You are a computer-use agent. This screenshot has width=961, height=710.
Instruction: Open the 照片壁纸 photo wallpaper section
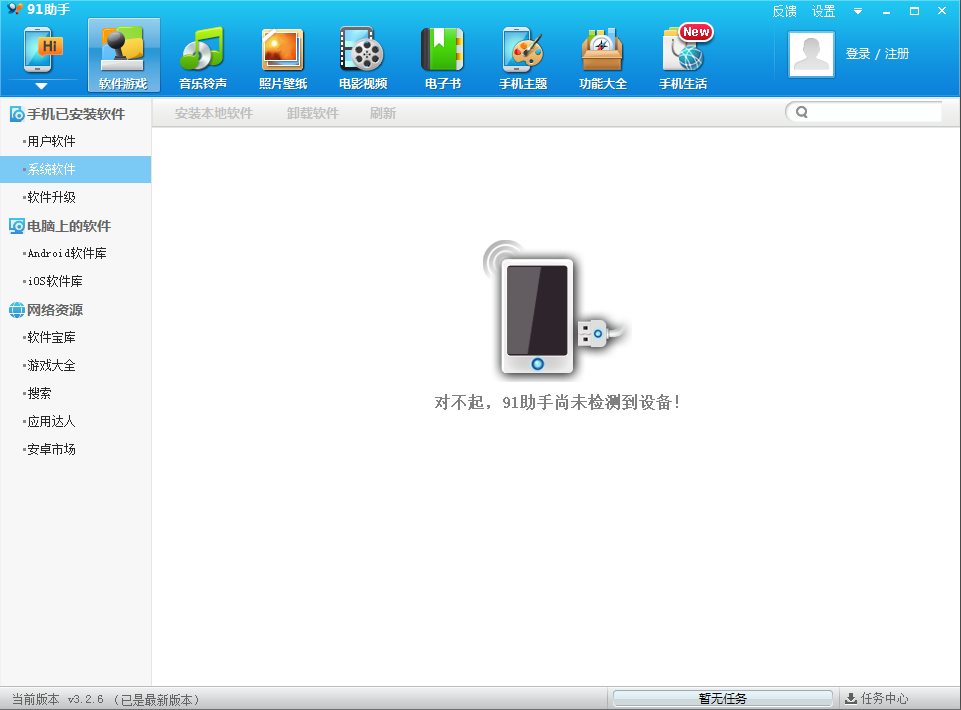[x=283, y=58]
